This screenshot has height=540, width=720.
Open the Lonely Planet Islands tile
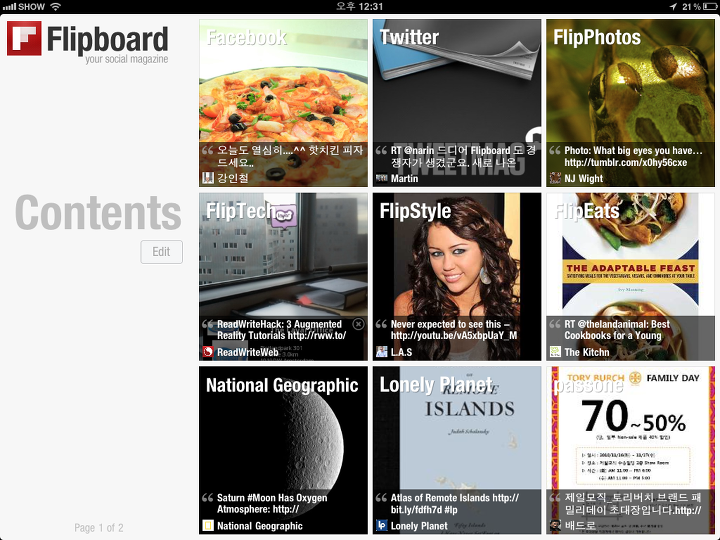click(457, 450)
